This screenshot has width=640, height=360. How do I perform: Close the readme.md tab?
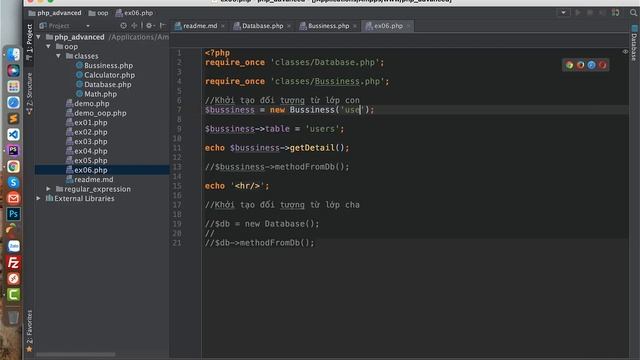point(223,26)
